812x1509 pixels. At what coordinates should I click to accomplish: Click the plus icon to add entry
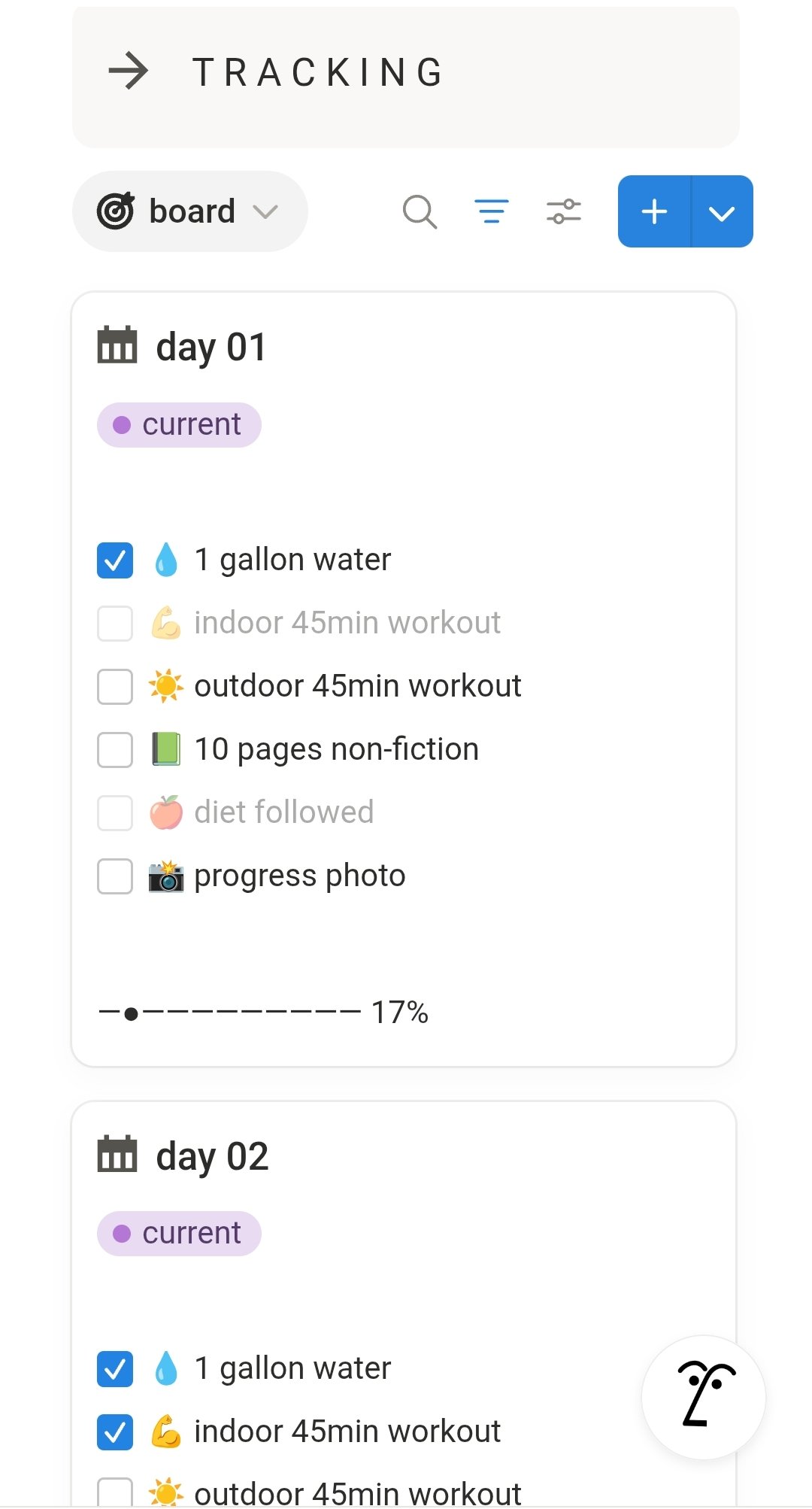point(654,211)
